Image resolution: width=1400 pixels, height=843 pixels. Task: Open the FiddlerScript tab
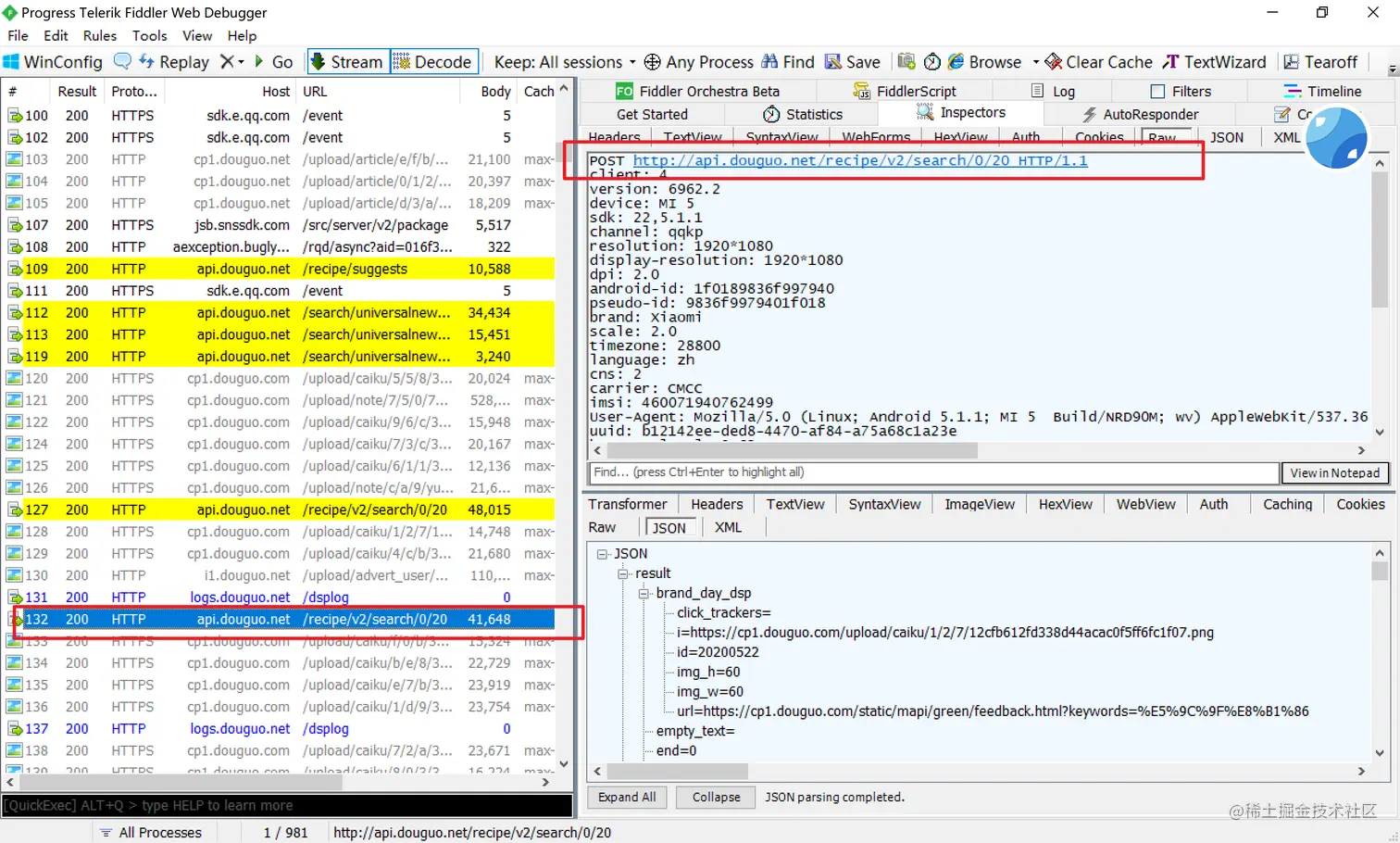click(905, 91)
